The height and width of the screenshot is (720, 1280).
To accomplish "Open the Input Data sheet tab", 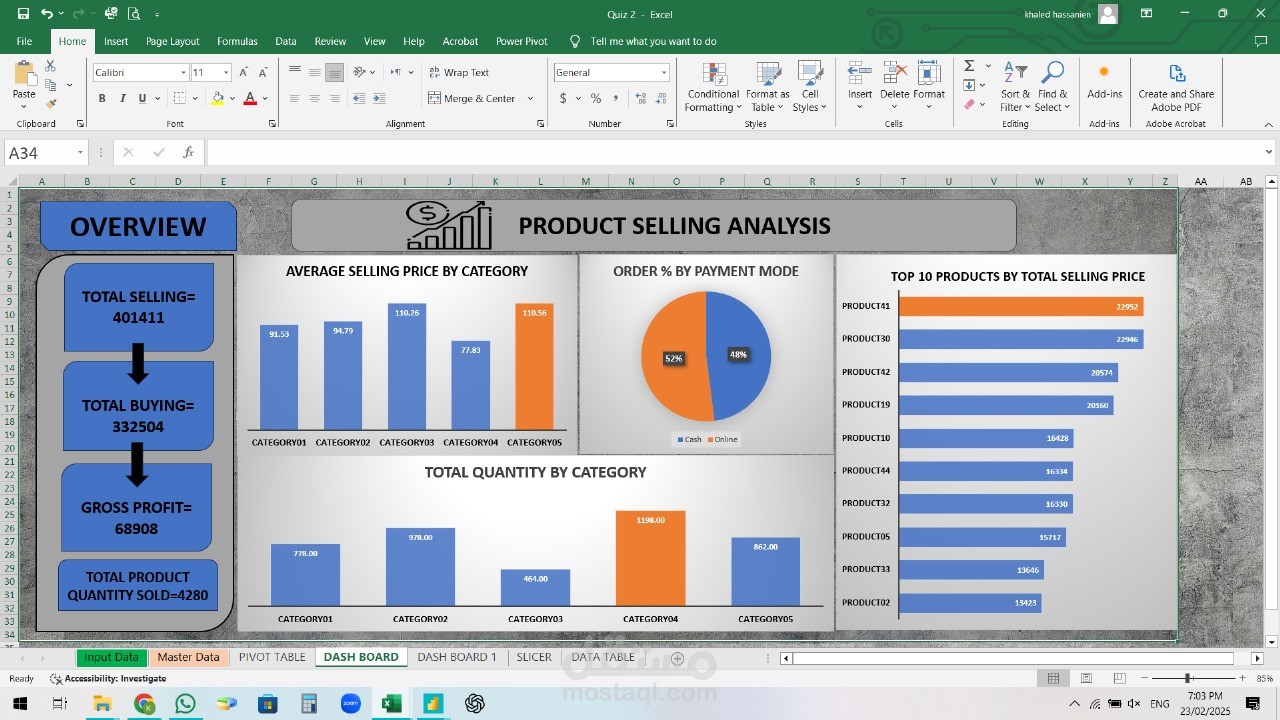I will point(111,657).
